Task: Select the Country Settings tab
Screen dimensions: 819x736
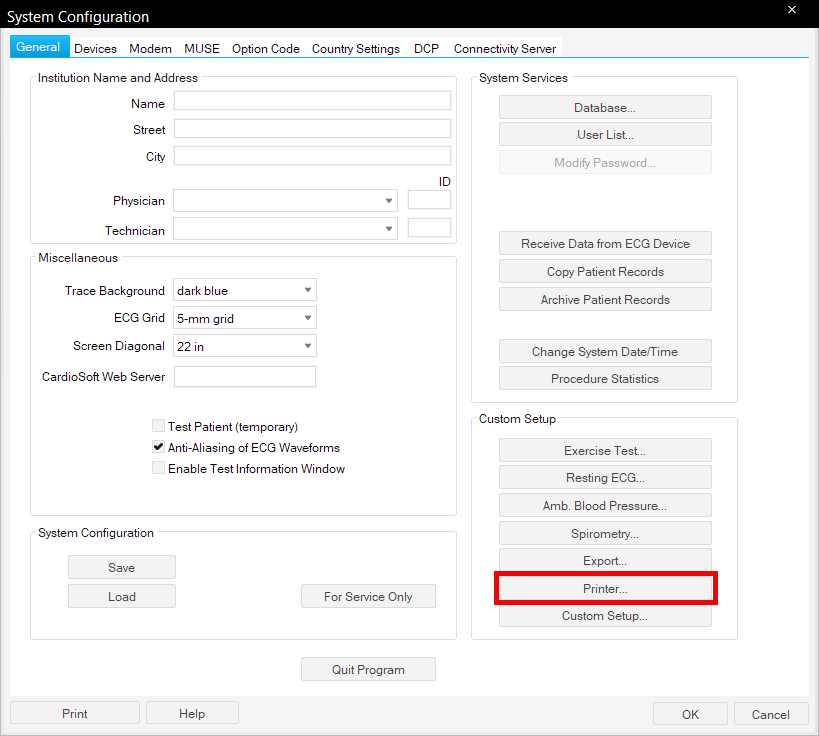Action: (355, 48)
